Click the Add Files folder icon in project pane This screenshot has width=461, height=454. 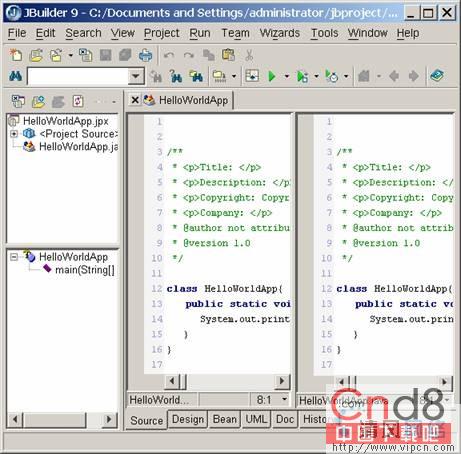[38, 101]
